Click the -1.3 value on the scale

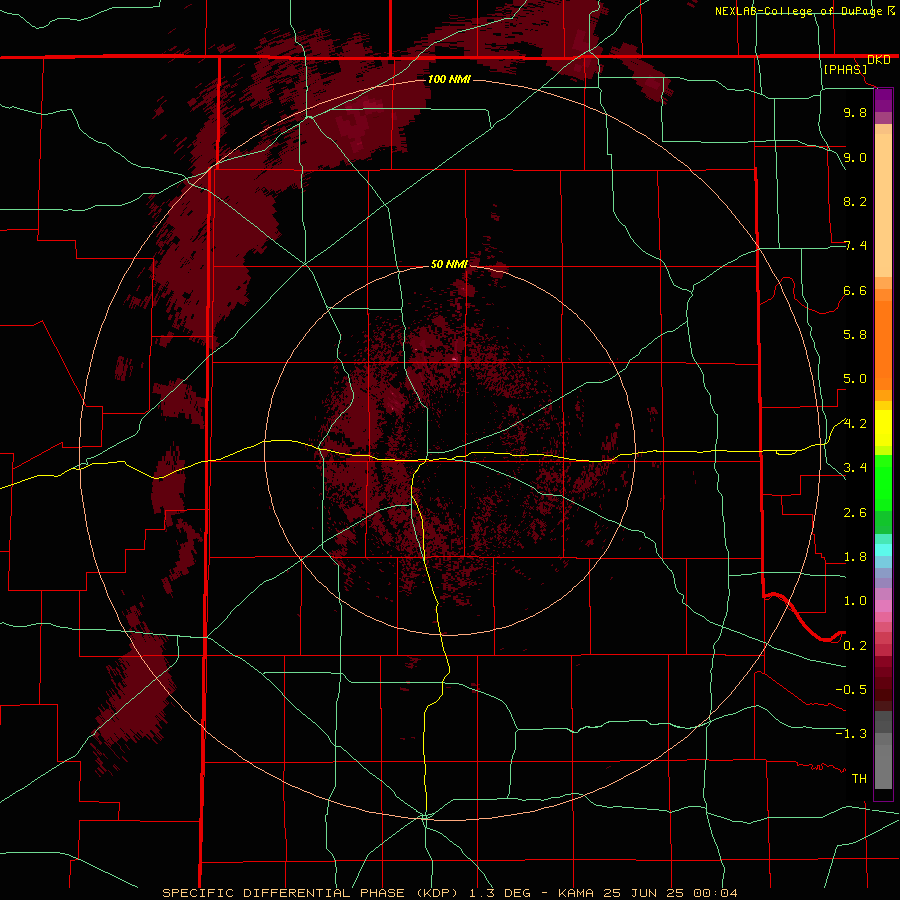point(851,734)
